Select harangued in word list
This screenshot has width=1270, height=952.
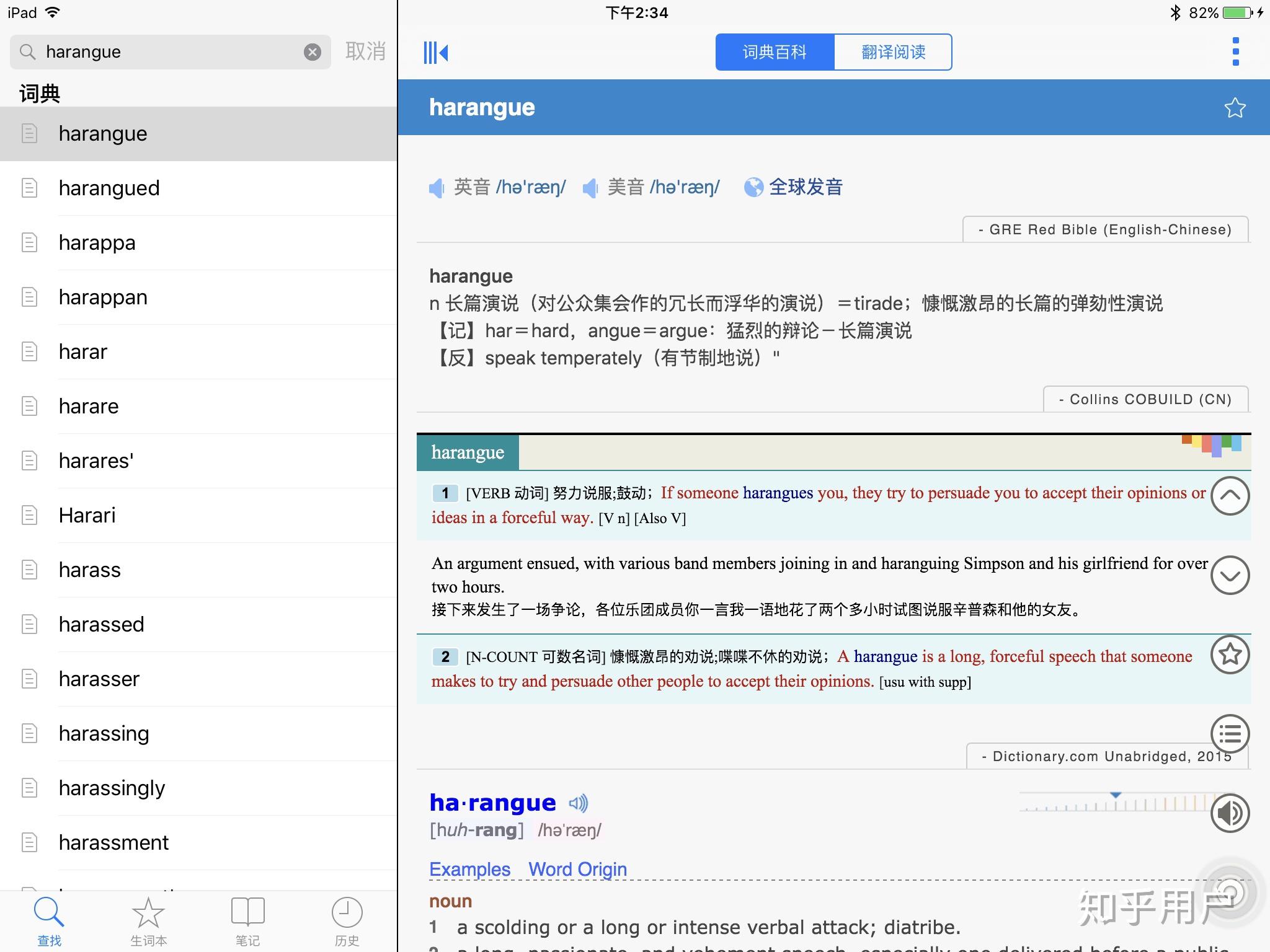198,188
